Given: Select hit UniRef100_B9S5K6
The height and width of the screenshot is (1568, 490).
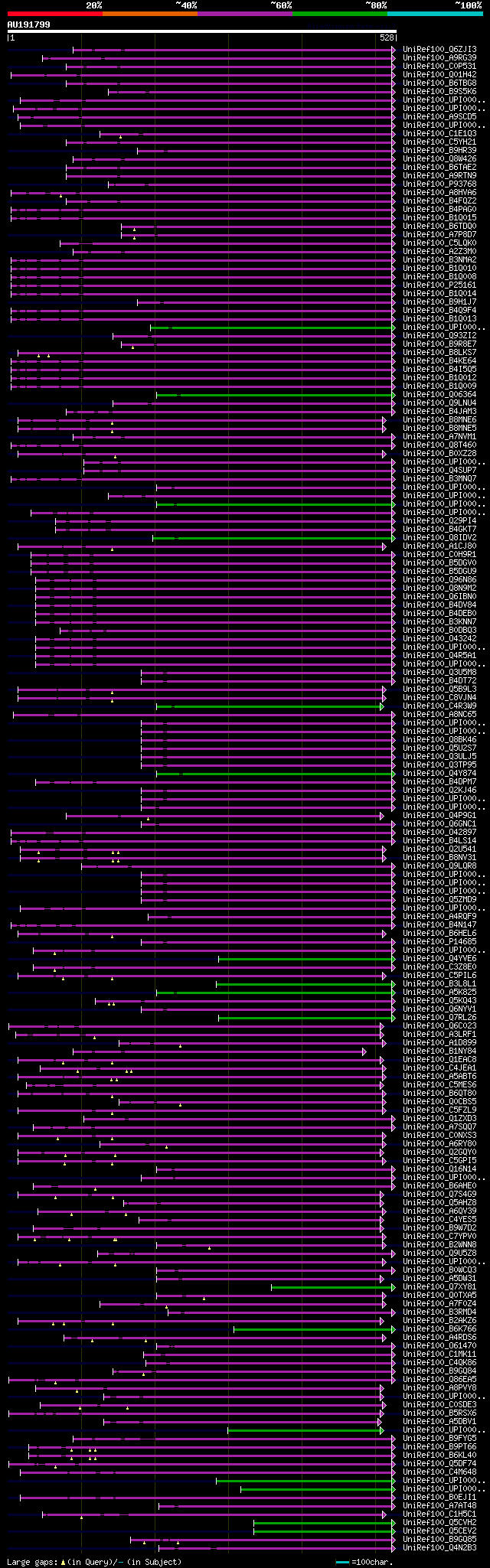Looking at the screenshot, I should [x=439, y=91].
